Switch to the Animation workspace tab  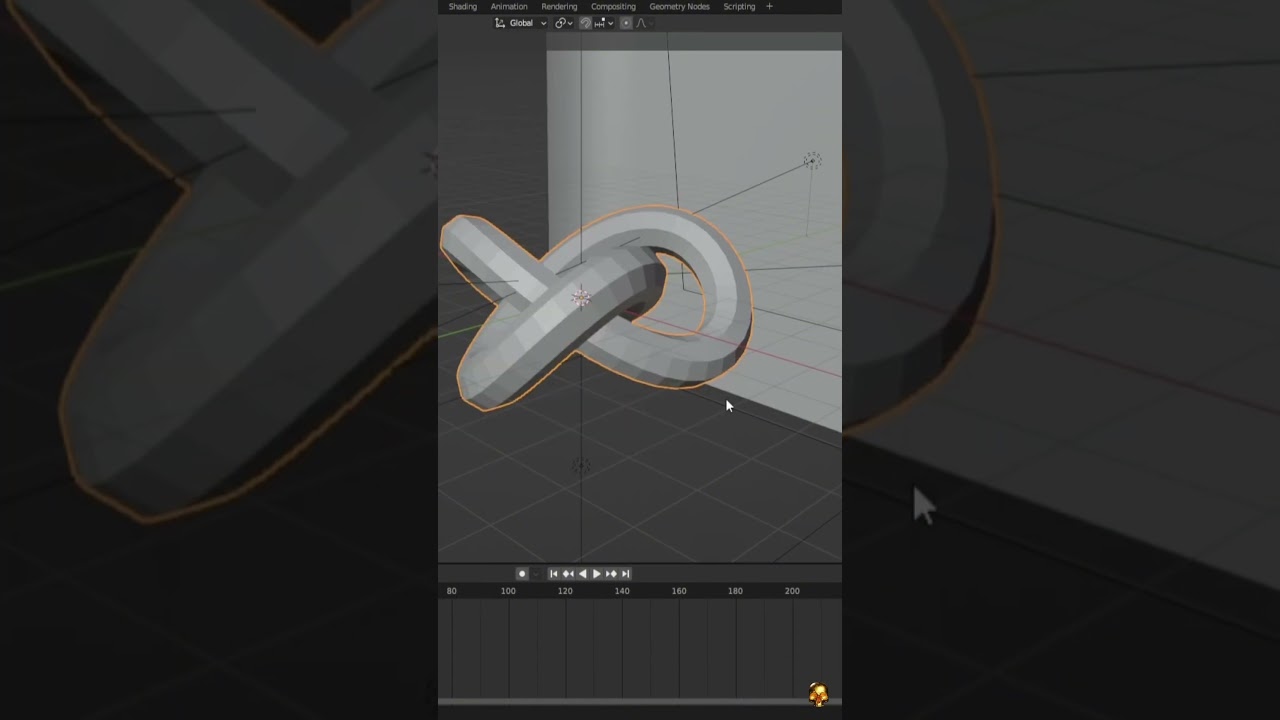pos(508,6)
